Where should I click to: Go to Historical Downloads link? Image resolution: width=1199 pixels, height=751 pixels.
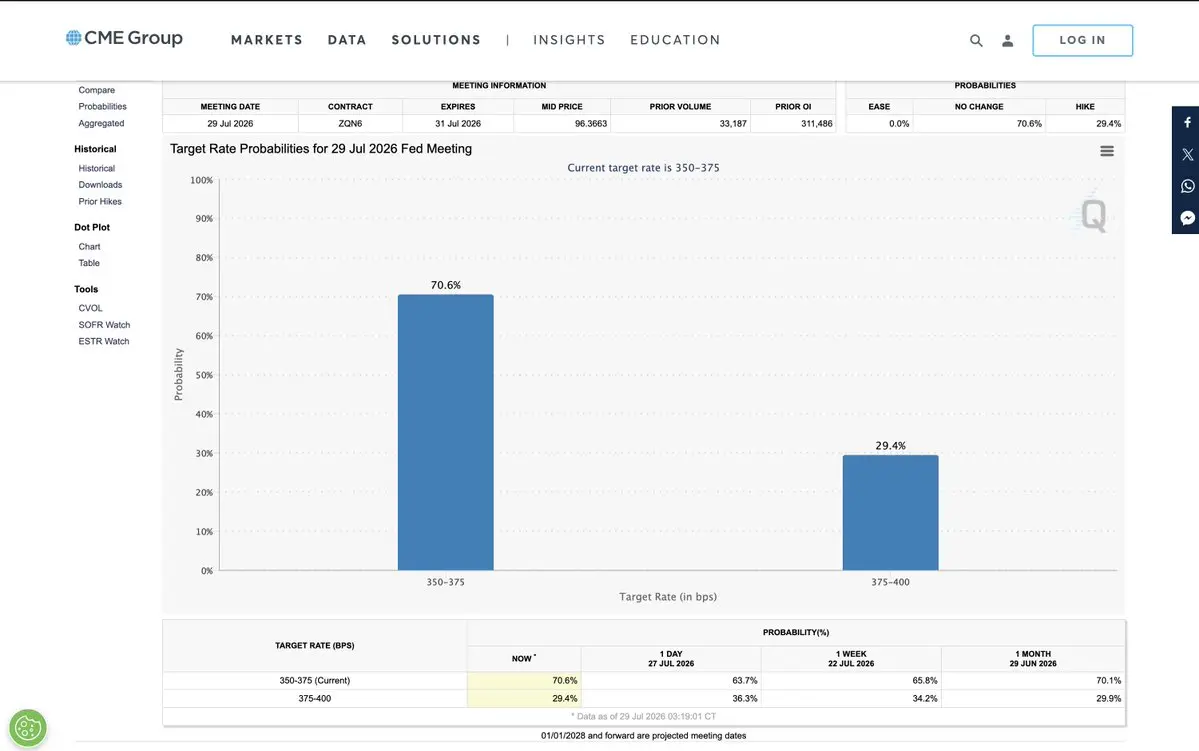tap(100, 185)
